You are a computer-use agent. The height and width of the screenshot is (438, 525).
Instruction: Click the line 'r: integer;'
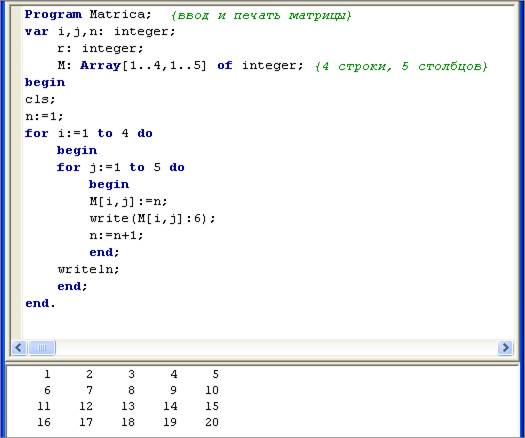[100, 49]
